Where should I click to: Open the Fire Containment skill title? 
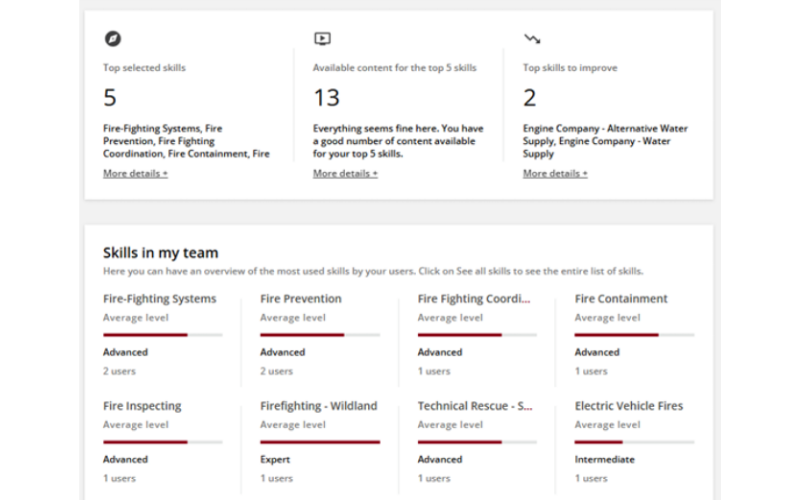click(x=621, y=299)
